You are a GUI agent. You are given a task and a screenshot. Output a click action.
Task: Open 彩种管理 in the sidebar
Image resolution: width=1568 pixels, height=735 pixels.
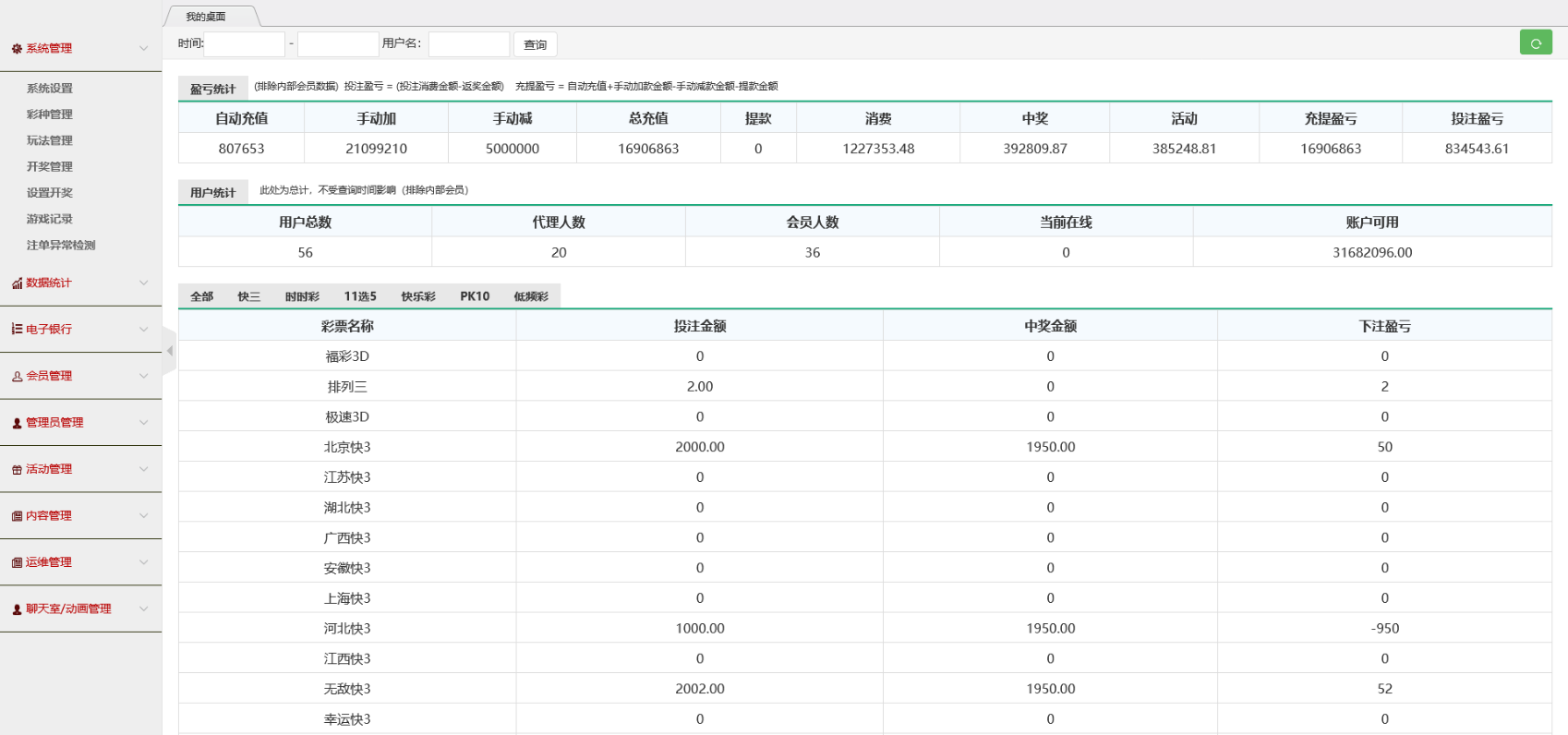(50, 114)
